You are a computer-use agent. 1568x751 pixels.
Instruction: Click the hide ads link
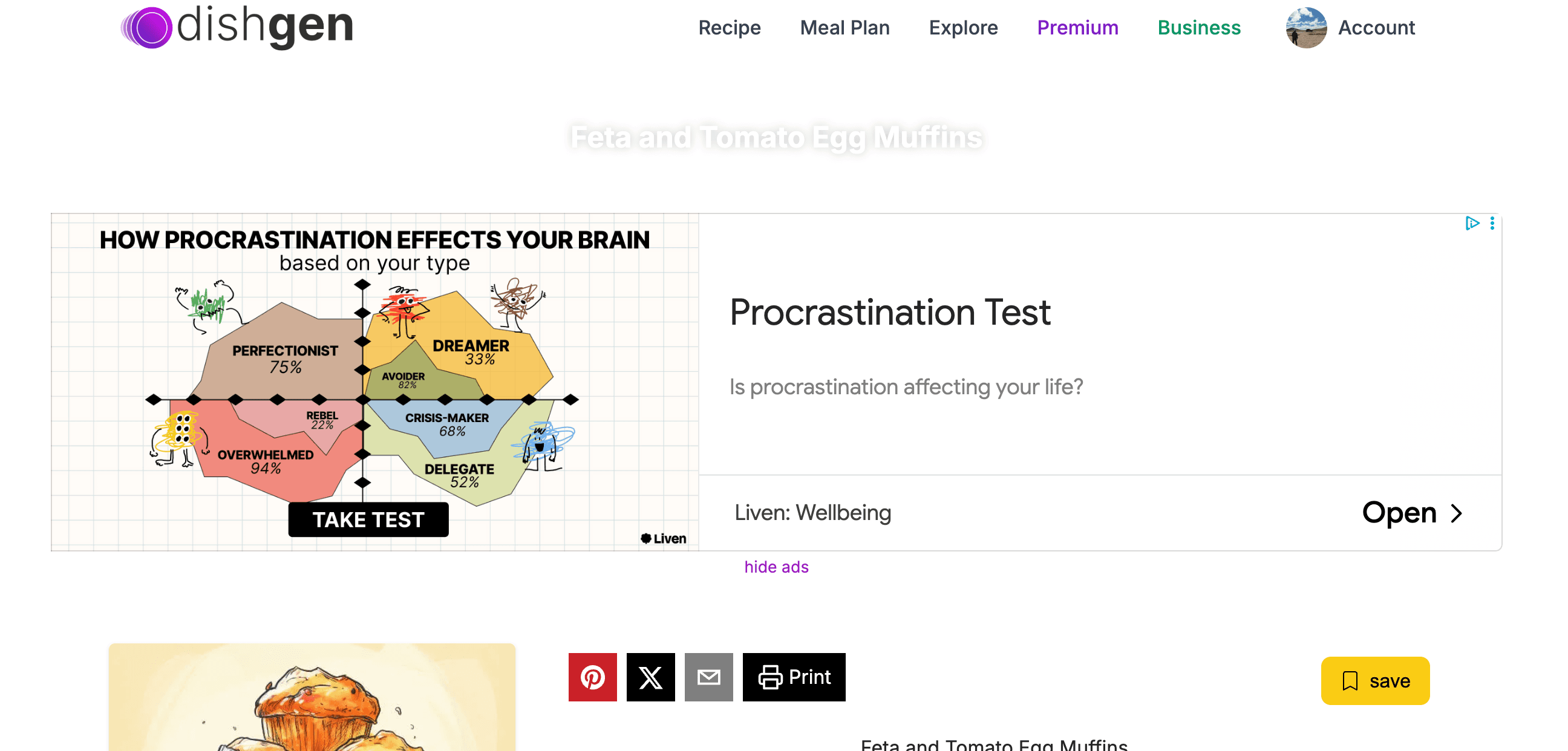pos(776,567)
